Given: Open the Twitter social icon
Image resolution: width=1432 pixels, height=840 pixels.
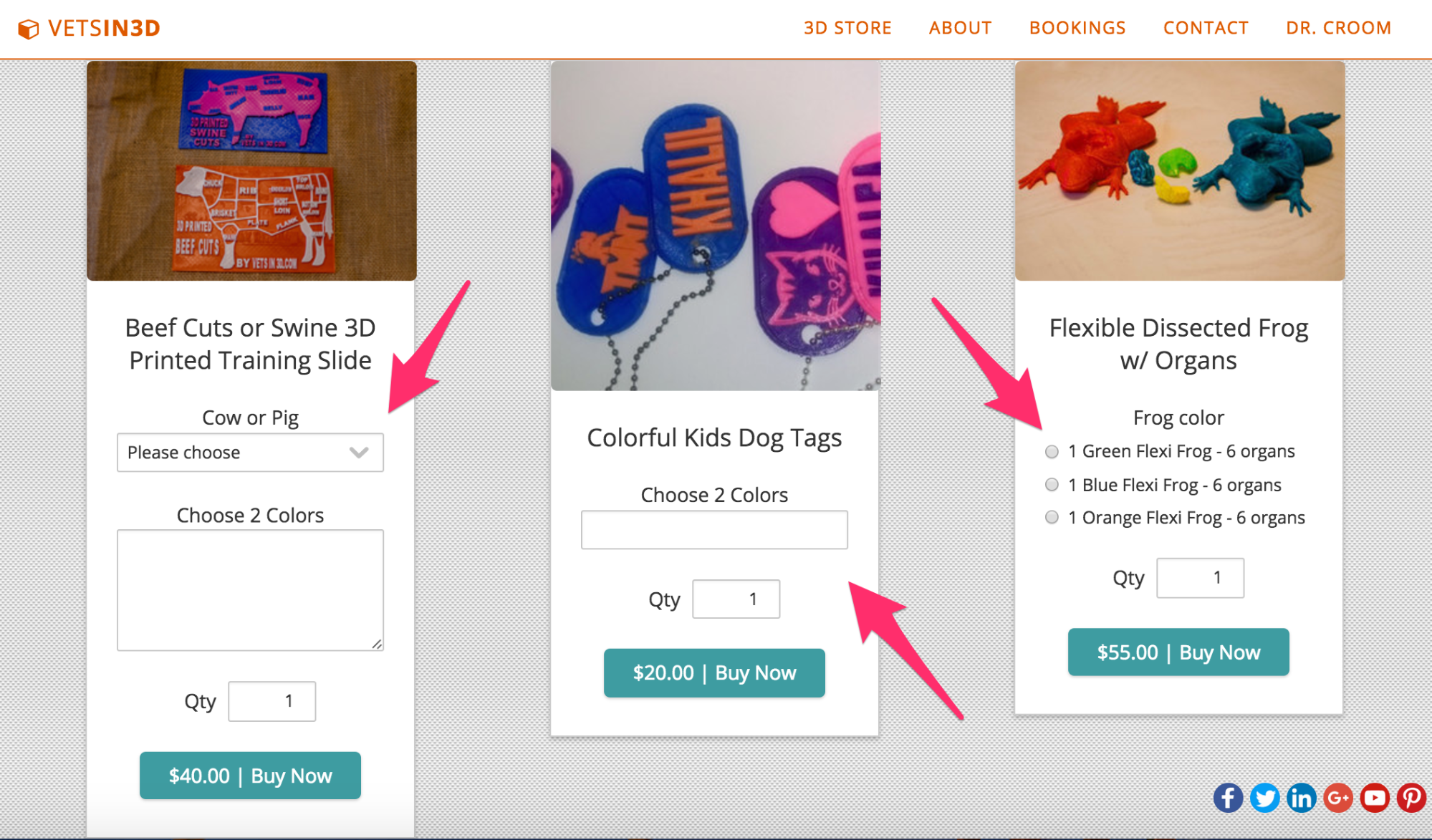Looking at the screenshot, I should pyautogui.click(x=1265, y=798).
